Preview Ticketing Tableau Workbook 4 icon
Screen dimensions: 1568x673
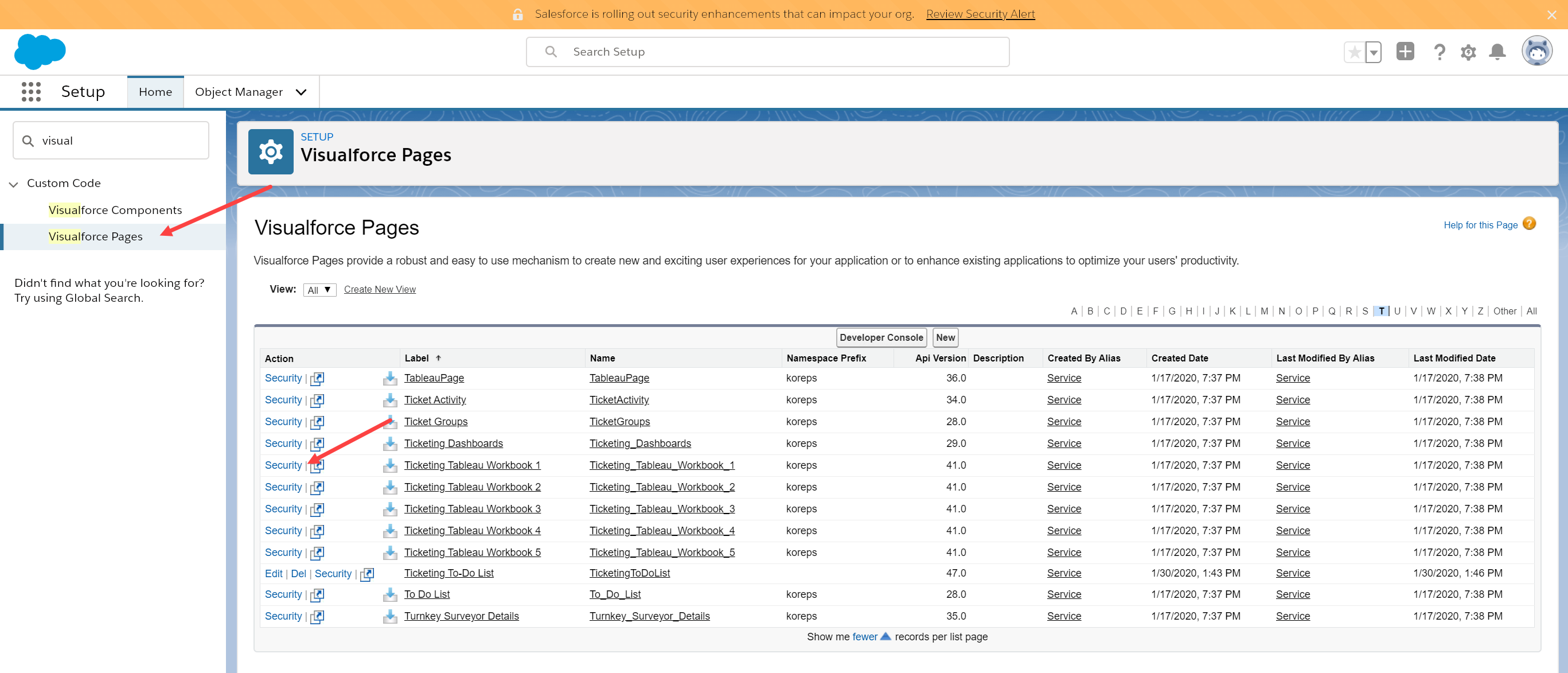coord(317,531)
